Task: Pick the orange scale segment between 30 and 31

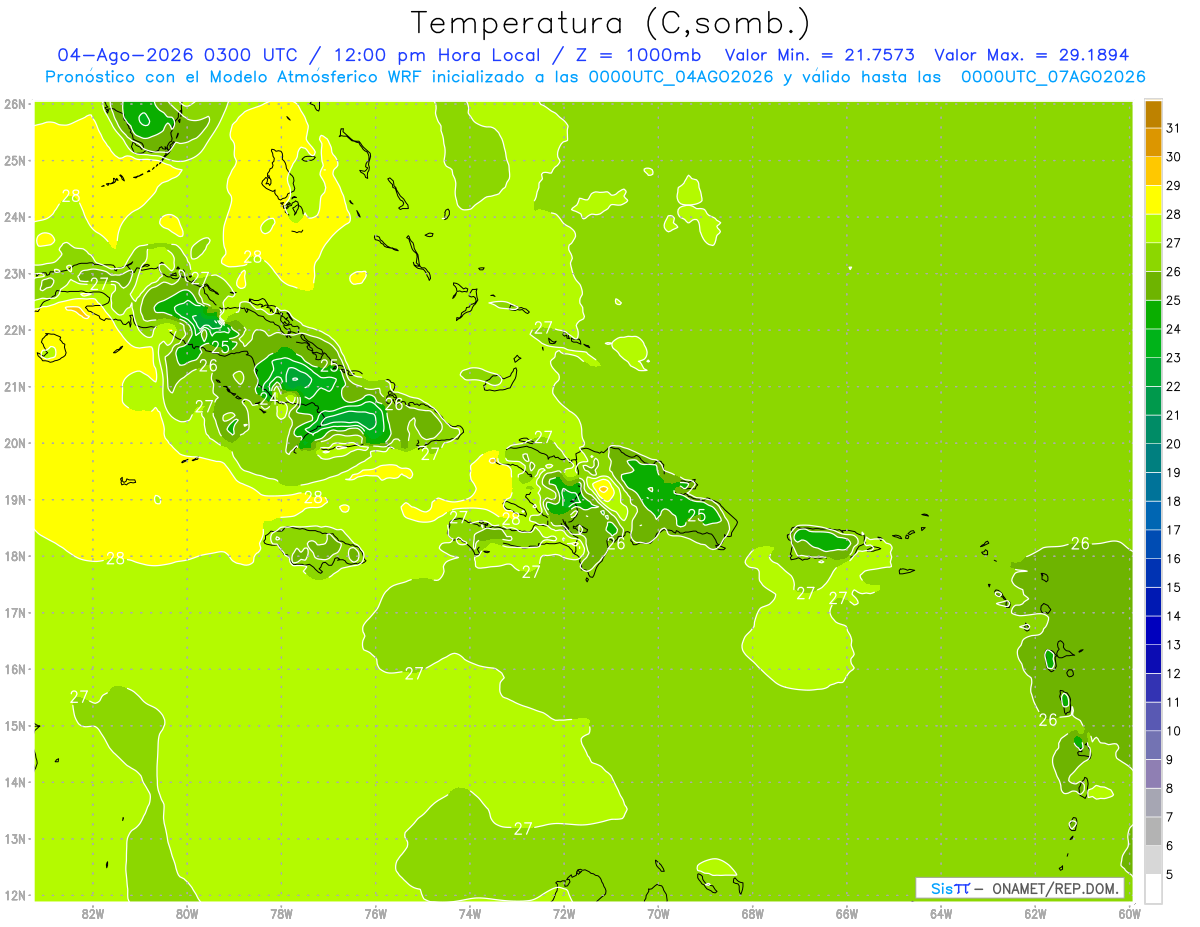Action: click(x=1153, y=143)
